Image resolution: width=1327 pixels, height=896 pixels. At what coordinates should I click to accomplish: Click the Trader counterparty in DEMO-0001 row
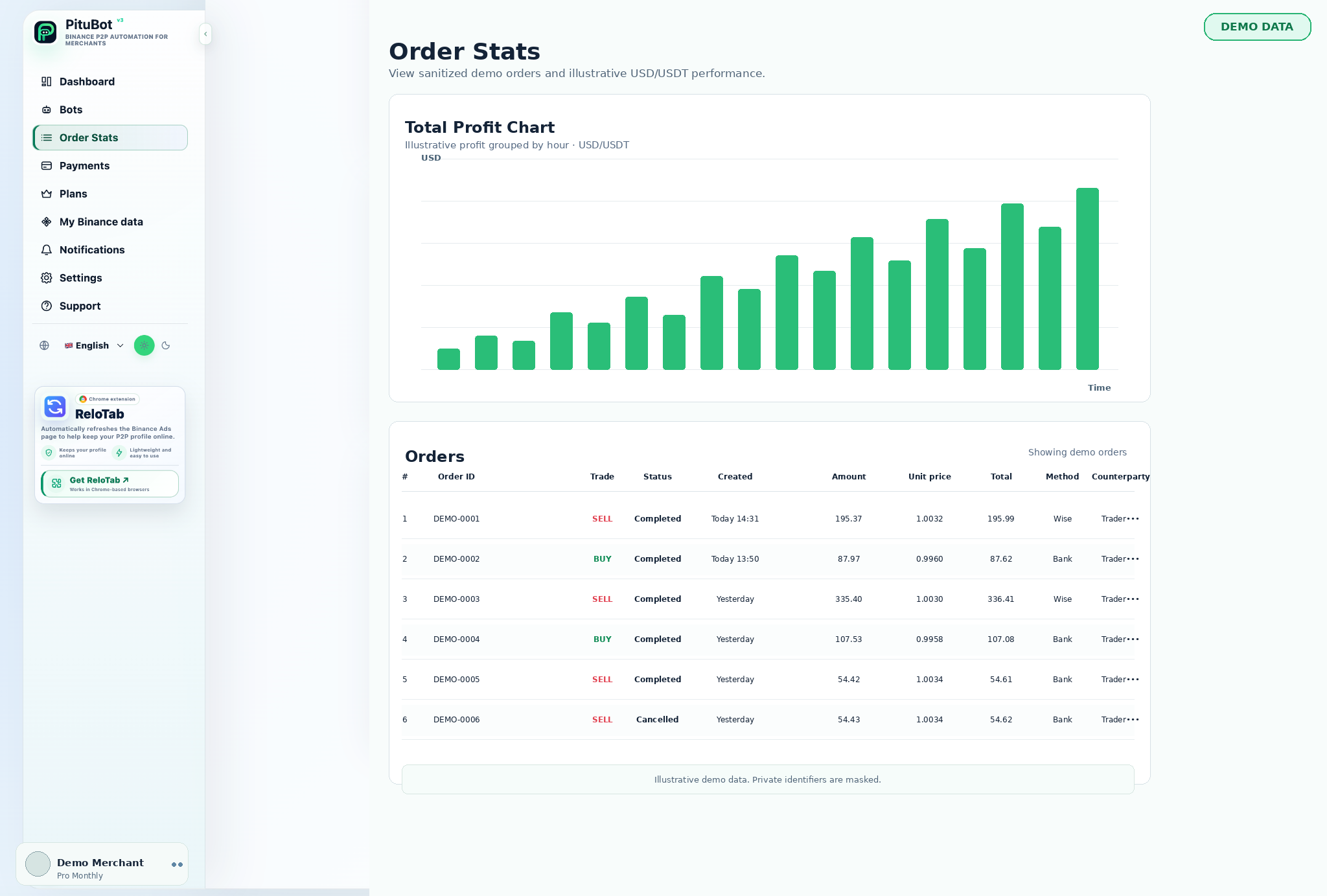[1120, 518]
